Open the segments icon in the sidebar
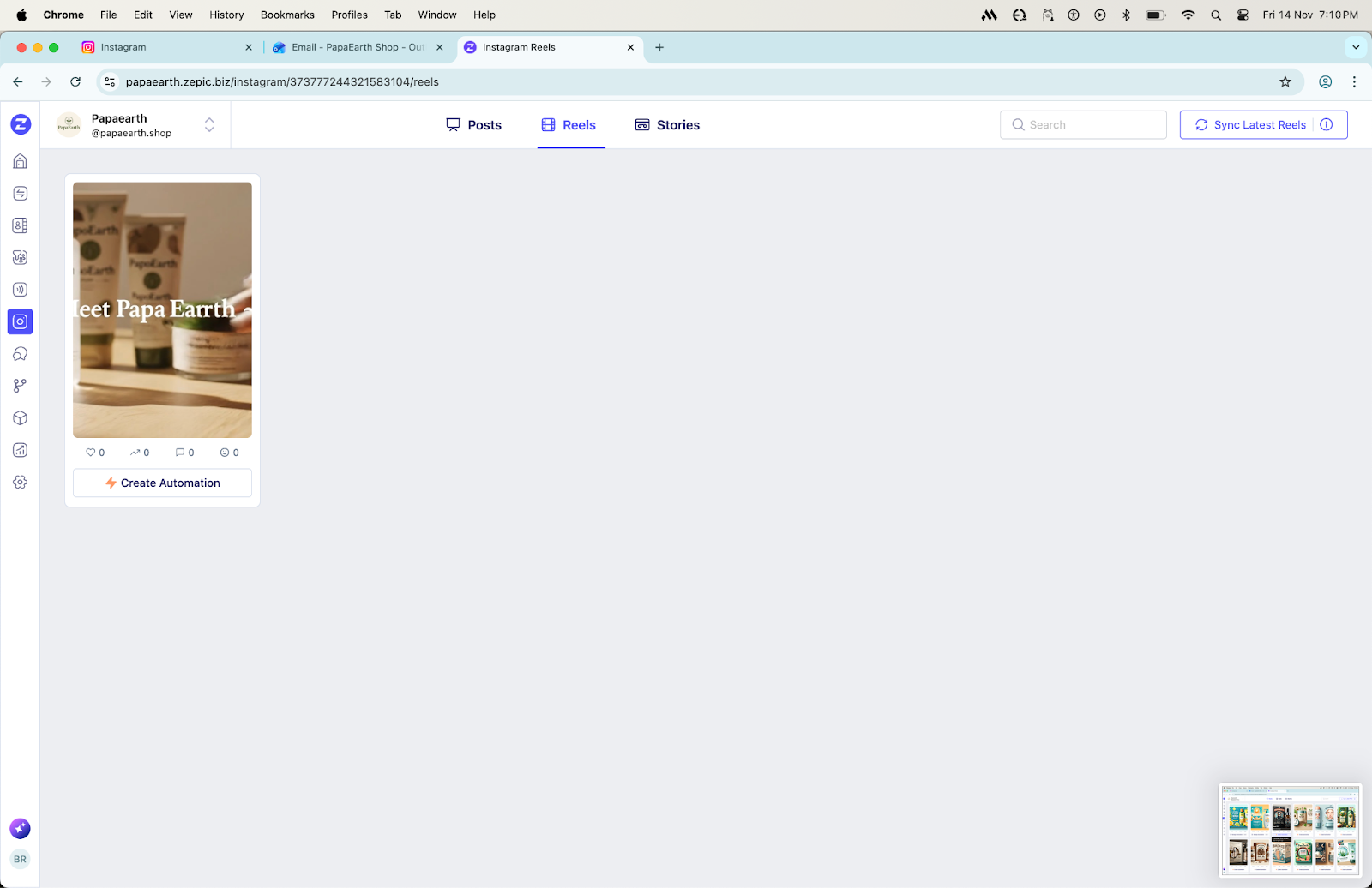 (21, 257)
